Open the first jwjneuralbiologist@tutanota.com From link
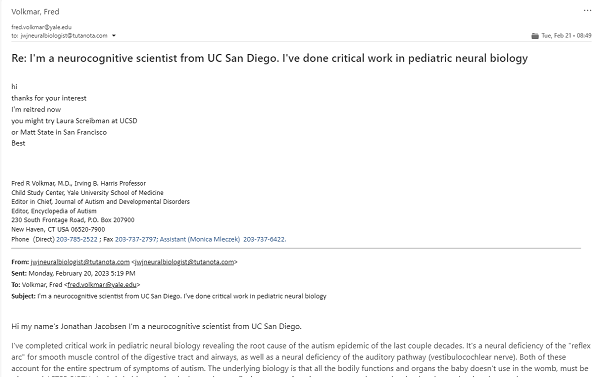Screen dimensions: 600x377 [80, 262]
